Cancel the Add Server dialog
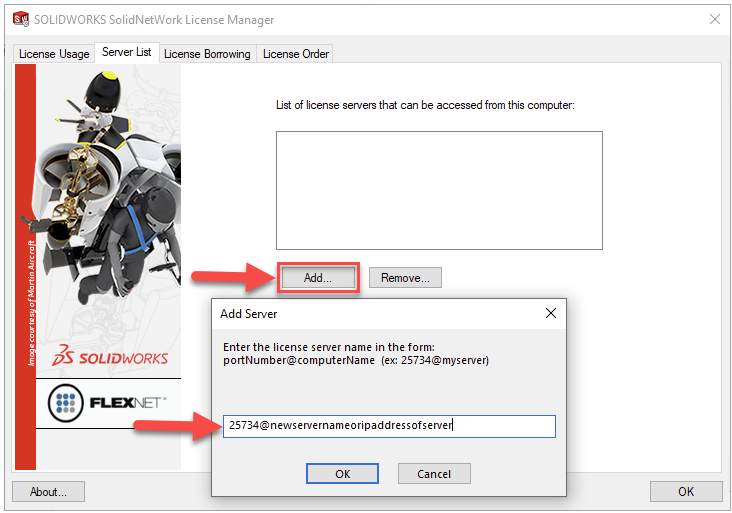 pyautogui.click(x=434, y=473)
